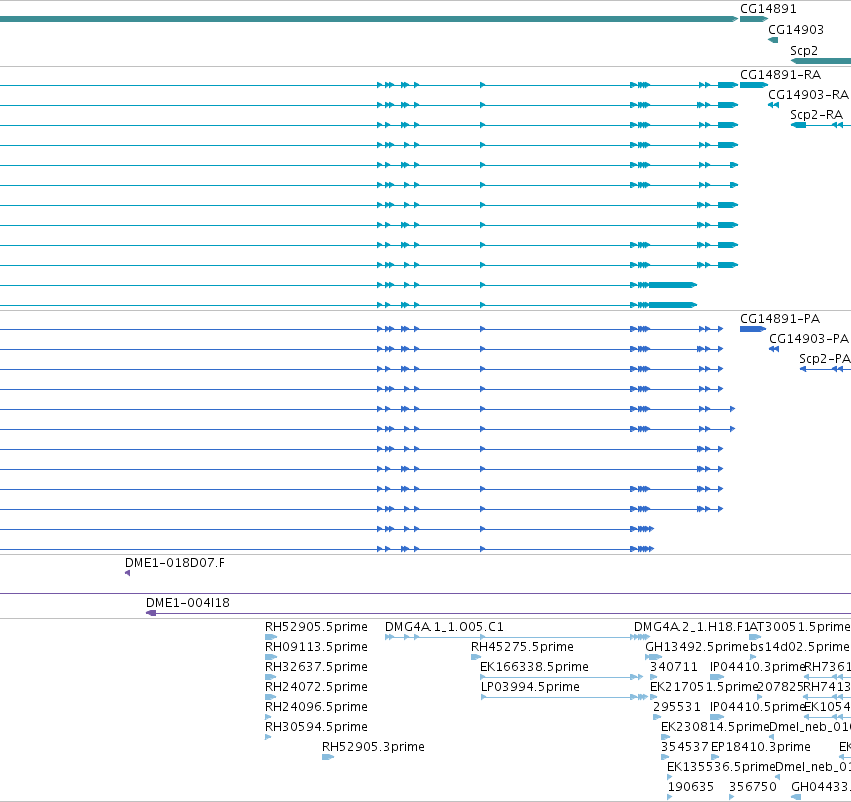Open the RH52905.5prime EST label

[316, 627]
